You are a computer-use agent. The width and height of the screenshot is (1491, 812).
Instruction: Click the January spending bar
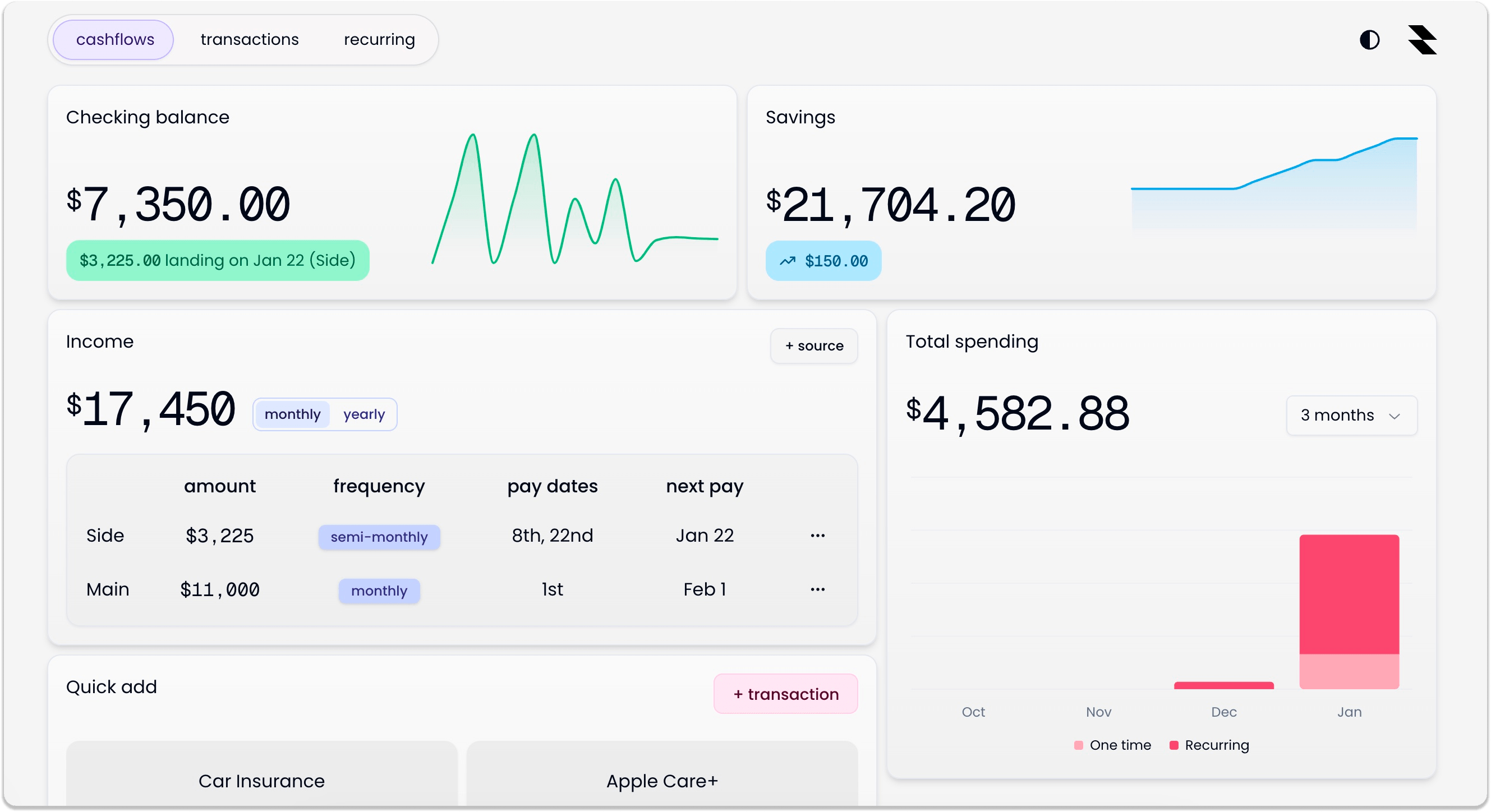pos(1349,612)
